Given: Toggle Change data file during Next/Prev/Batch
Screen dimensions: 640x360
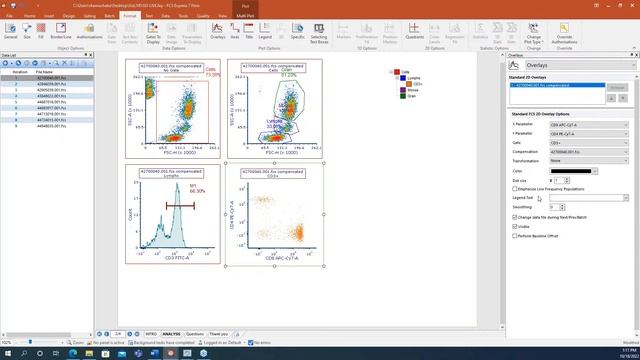Looking at the screenshot, I should pos(515,217).
